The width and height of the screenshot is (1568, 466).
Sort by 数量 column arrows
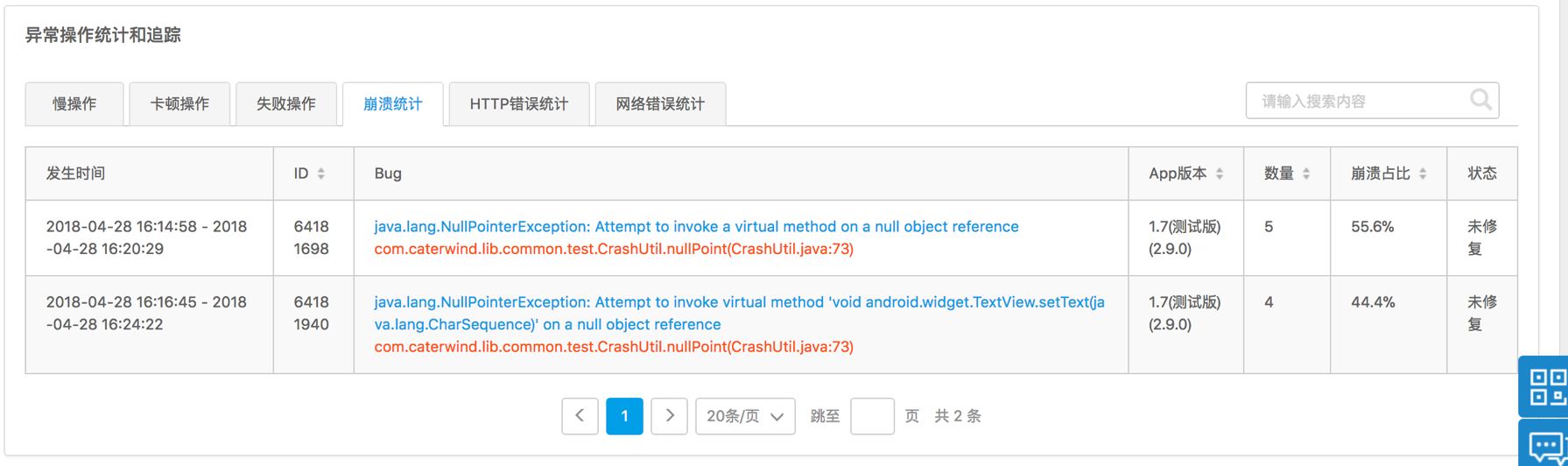[1306, 173]
